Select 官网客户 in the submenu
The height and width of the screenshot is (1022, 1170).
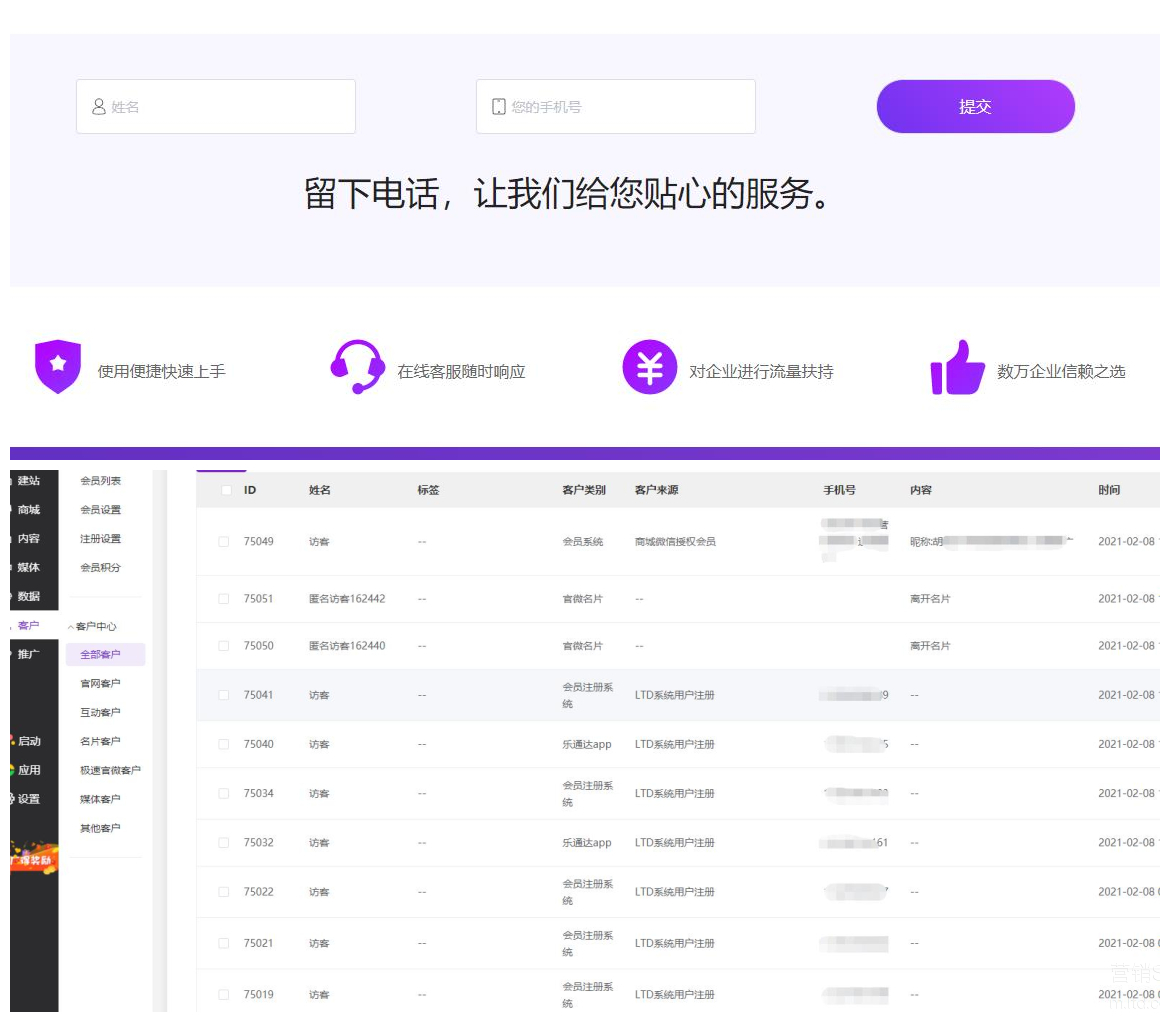pos(100,684)
